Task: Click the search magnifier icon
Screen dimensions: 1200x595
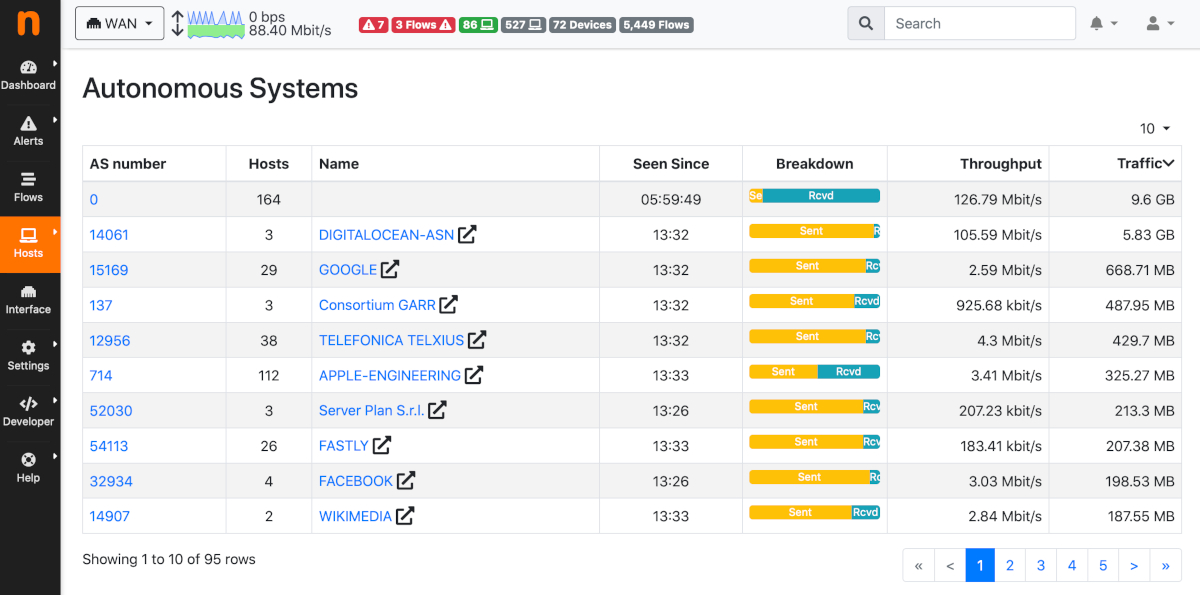Action: 865,23
